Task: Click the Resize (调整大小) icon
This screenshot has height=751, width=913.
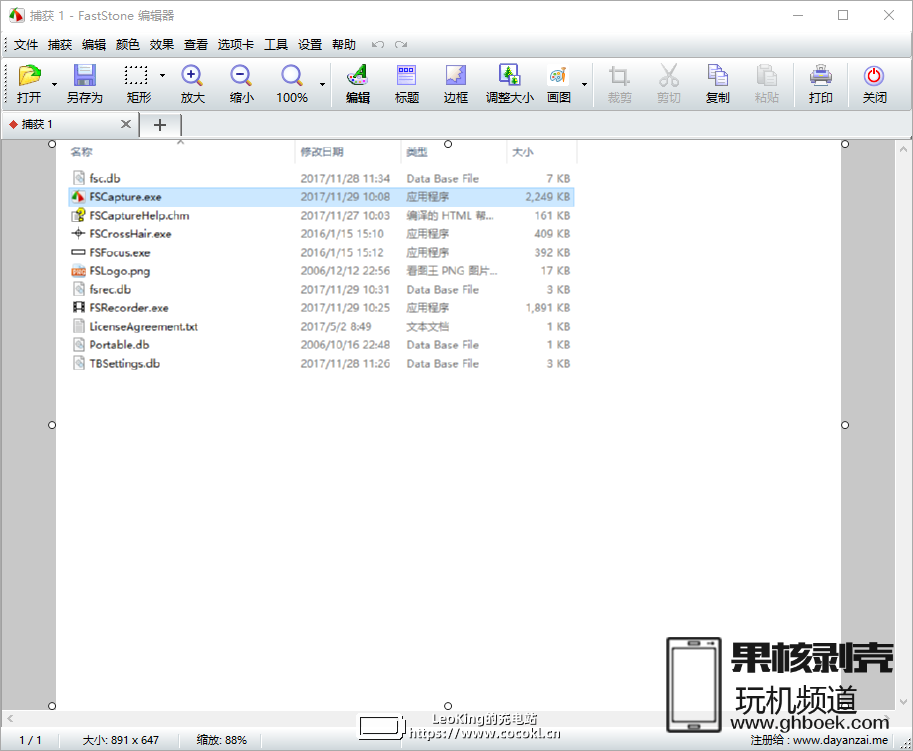Action: (509, 76)
